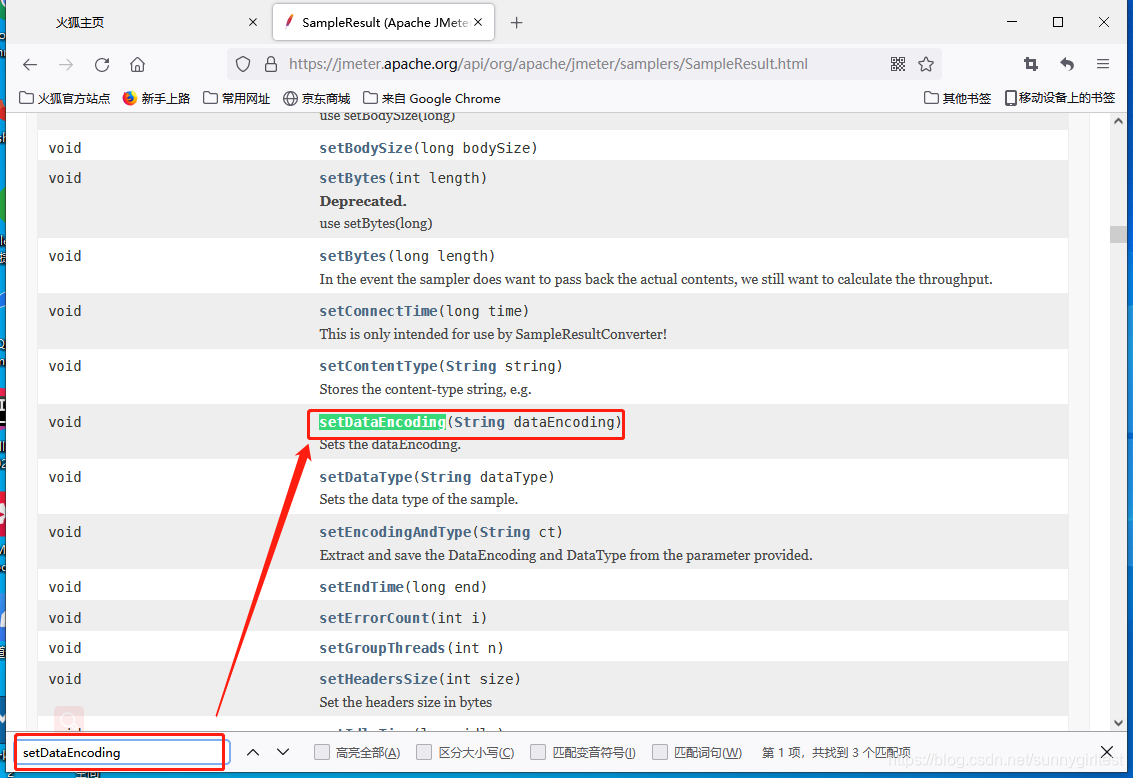Click String type in setDataType signature
Image resolution: width=1133 pixels, height=778 pixels.
click(446, 477)
